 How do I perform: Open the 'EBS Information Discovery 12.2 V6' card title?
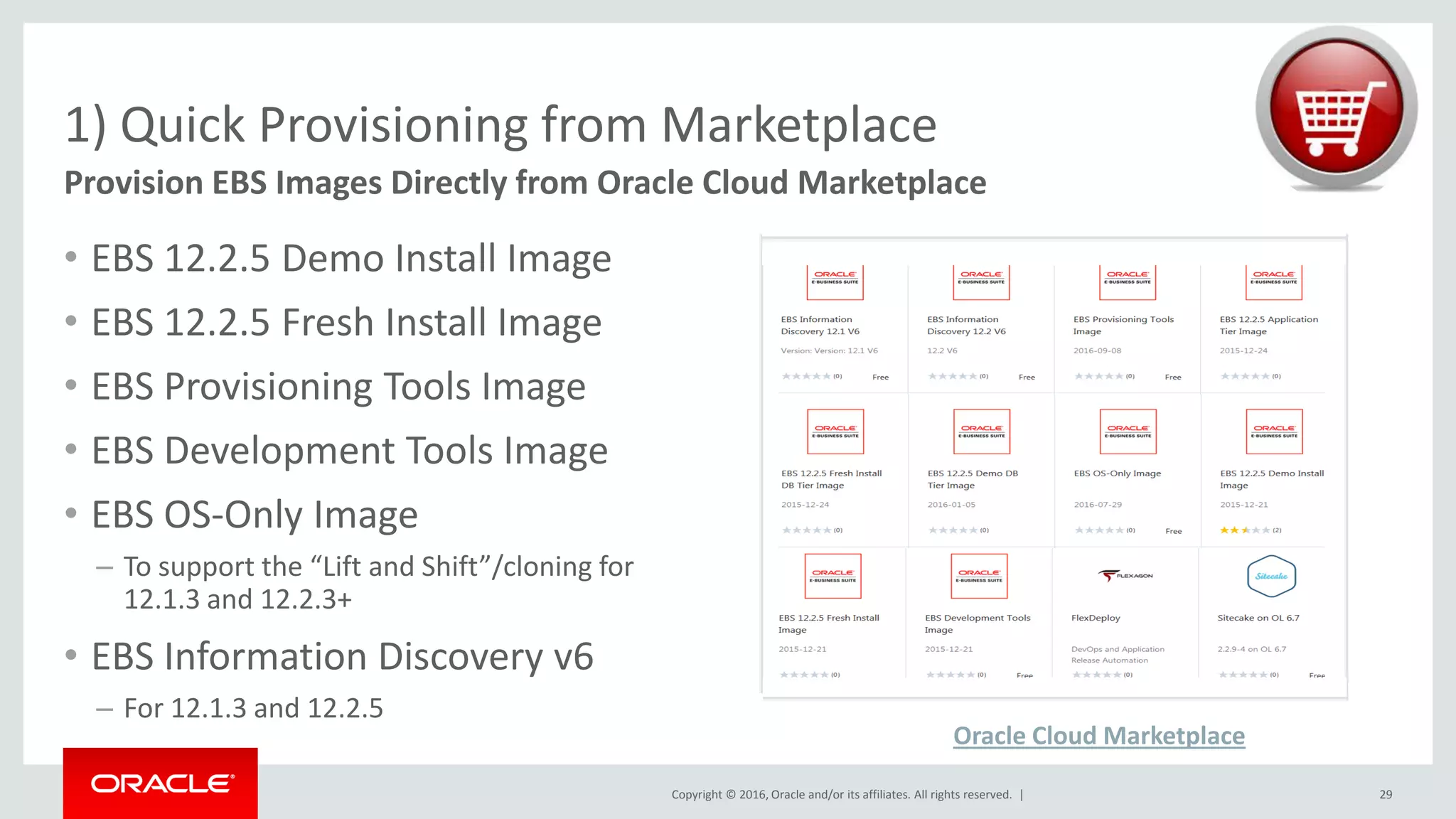967,326
